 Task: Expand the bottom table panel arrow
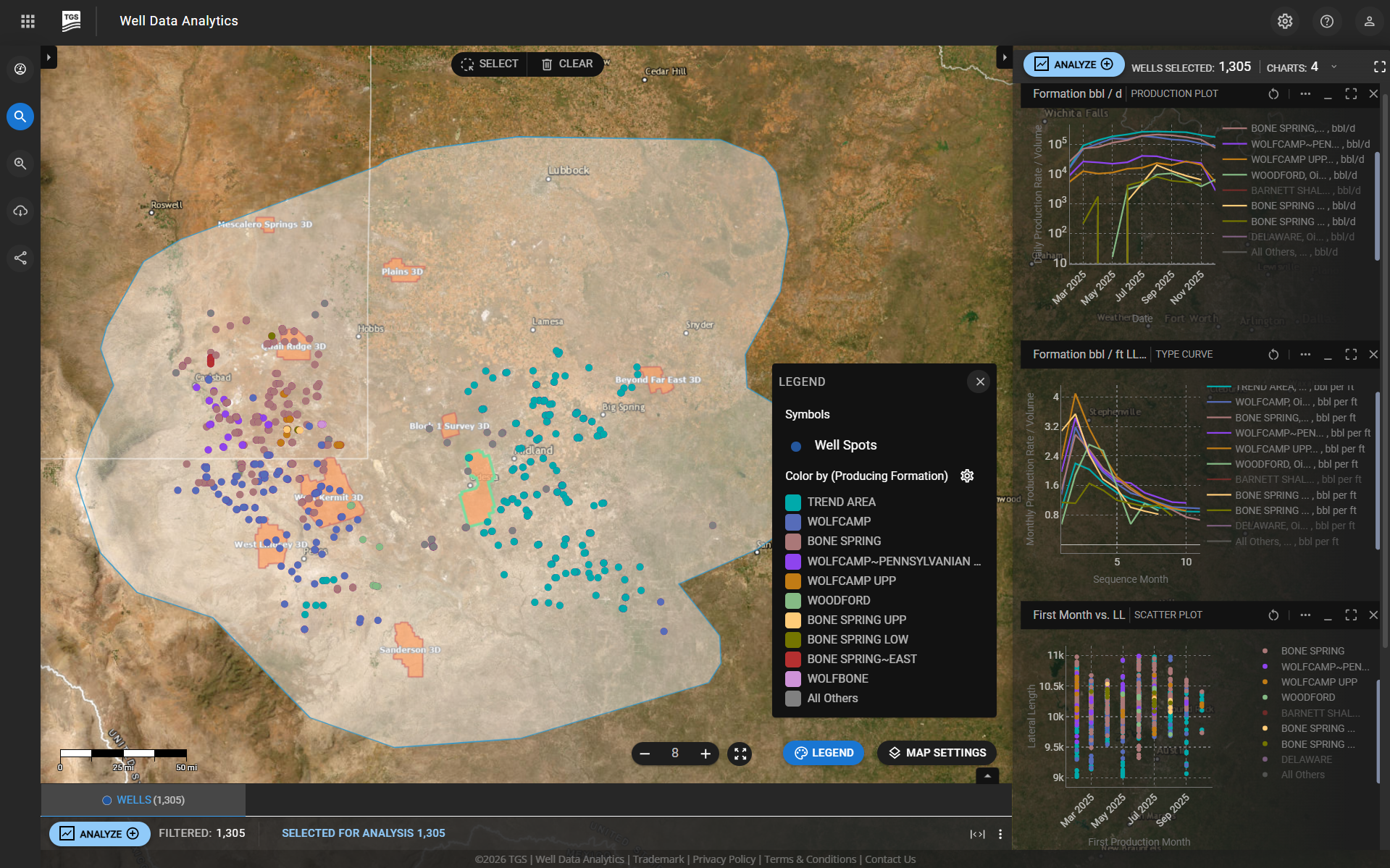pyautogui.click(x=987, y=775)
